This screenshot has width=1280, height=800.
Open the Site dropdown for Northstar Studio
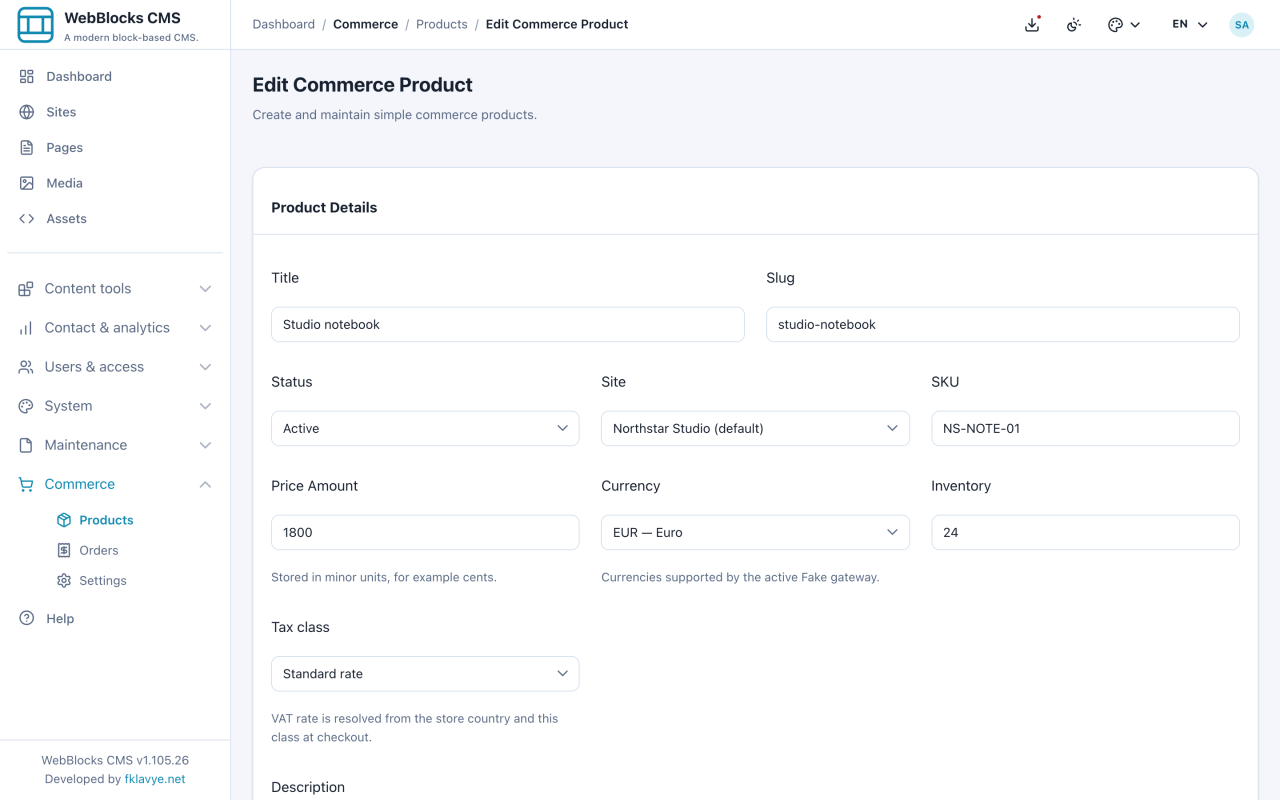click(x=755, y=428)
